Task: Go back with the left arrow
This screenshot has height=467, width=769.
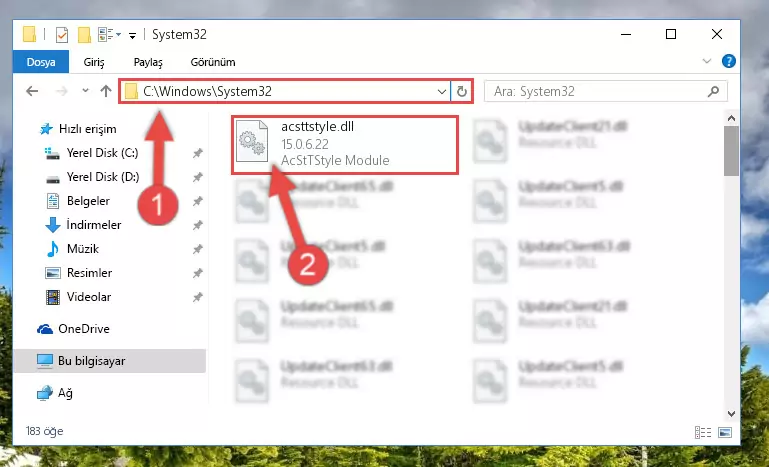Action: (32, 91)
